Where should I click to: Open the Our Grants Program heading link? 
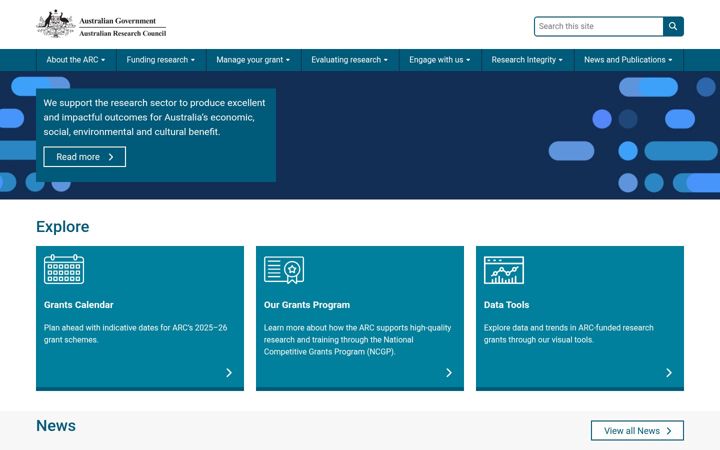point(307,305)
